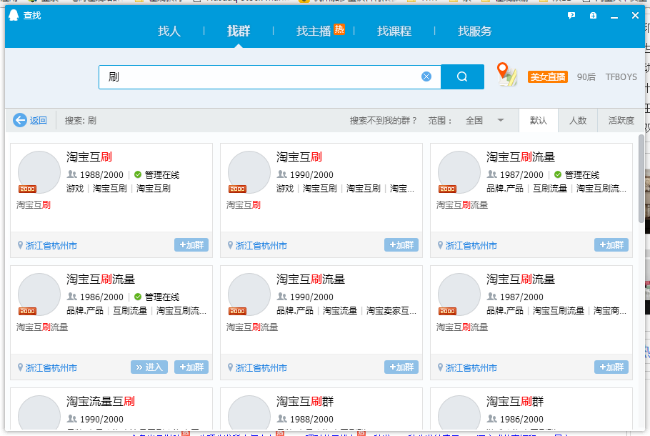Click the 美女直播 hot tag
This screenshot has width=650, height=436.
pyautogui.click(x=547, y=76)
